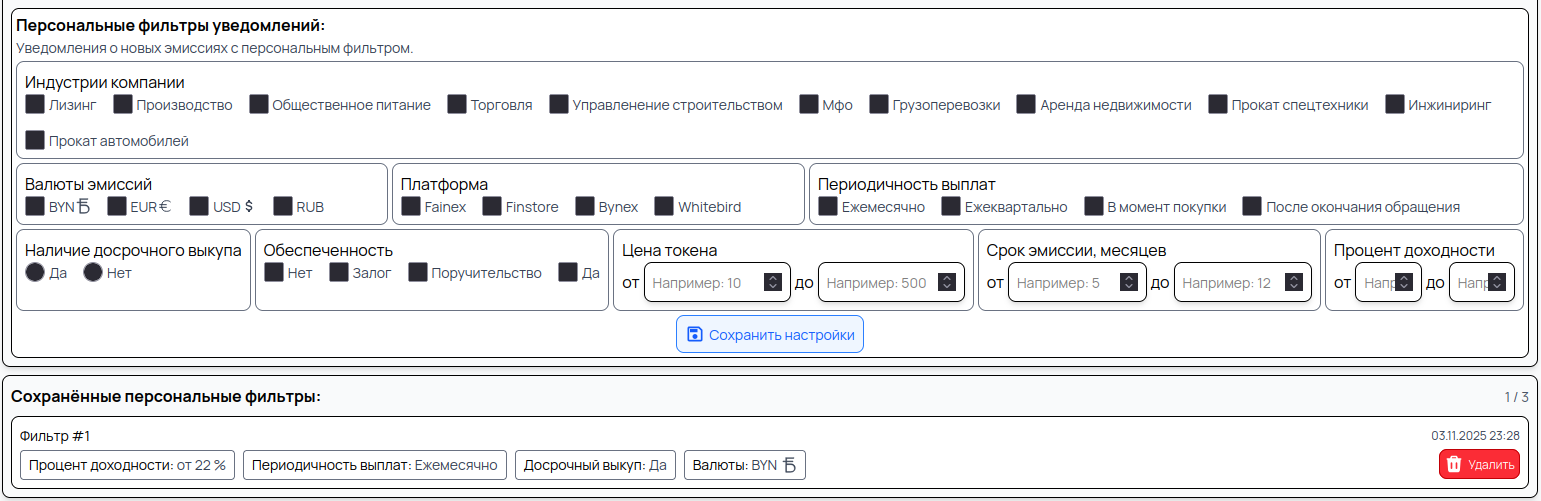Click the stepper on emission term maximum field
Screen dimensions: 1541x501
click(x=1295, y=283)
